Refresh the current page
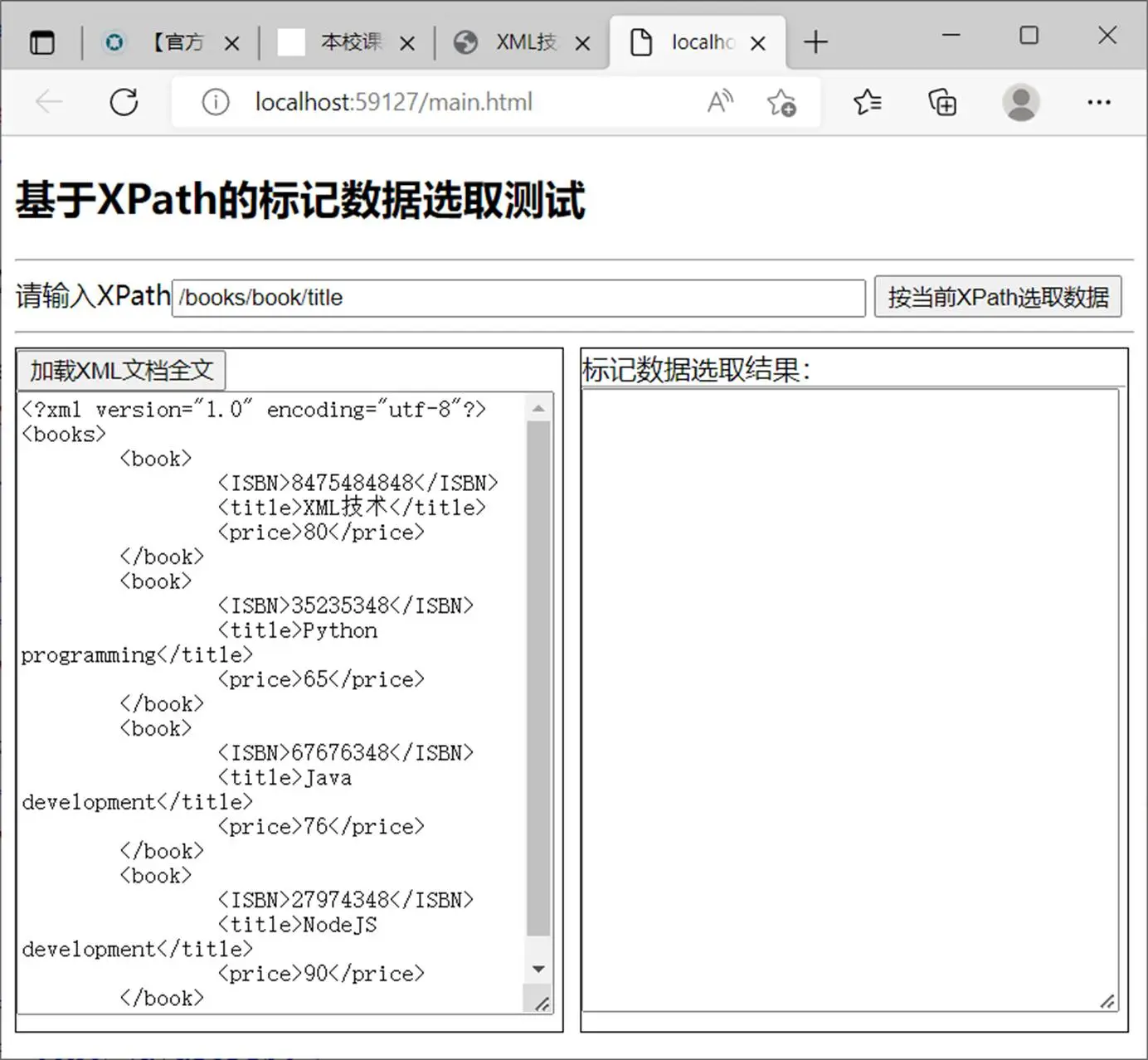 tap(124, 102)
